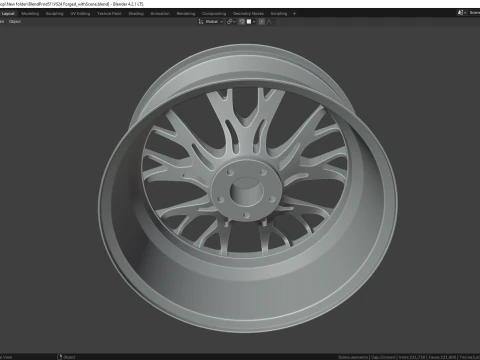Switch to the Shading workspace tab
The width and height of the screenshot is (480, 360).
136,14
